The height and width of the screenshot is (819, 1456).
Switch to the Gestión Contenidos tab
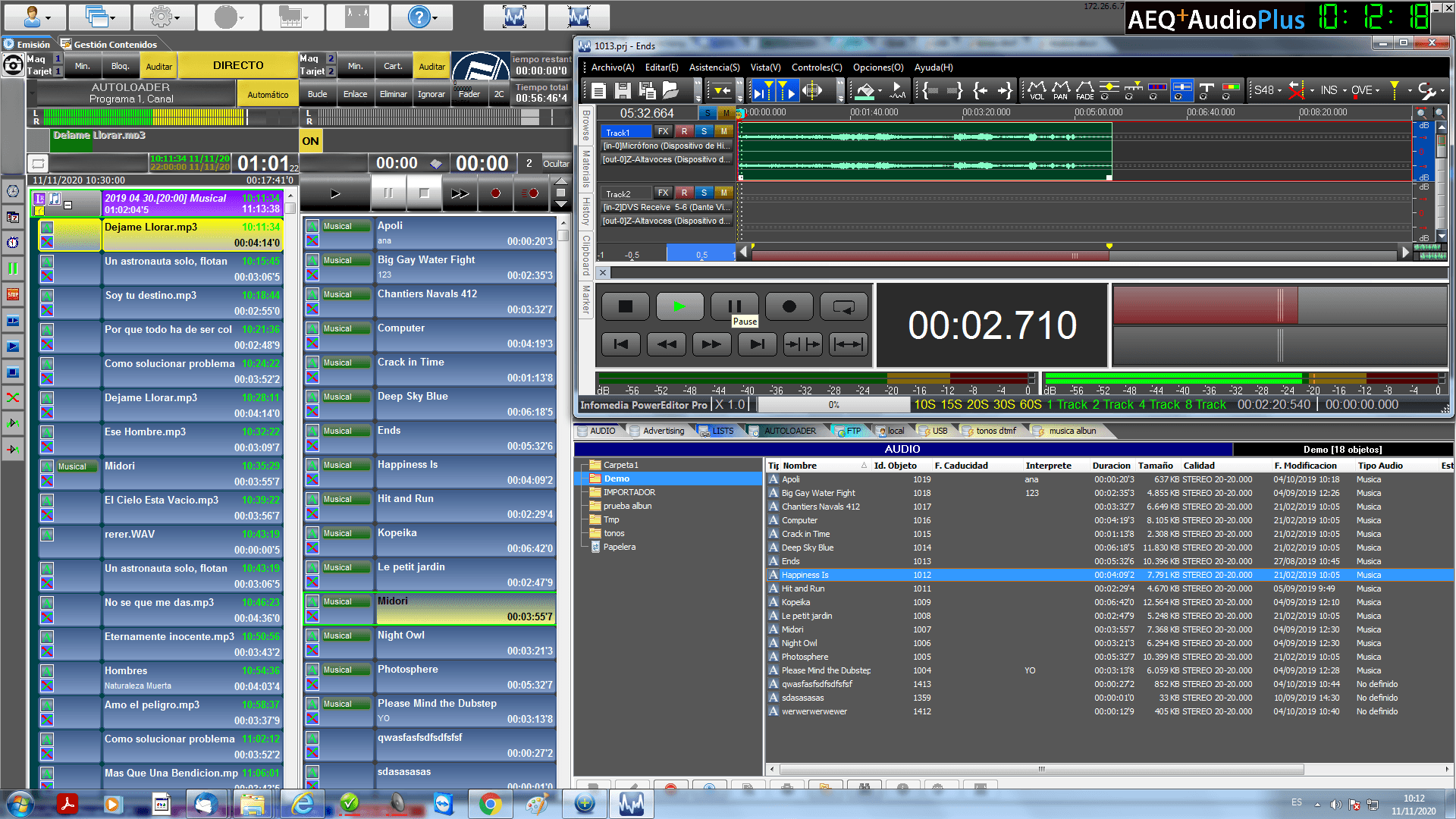click(109, 44)
